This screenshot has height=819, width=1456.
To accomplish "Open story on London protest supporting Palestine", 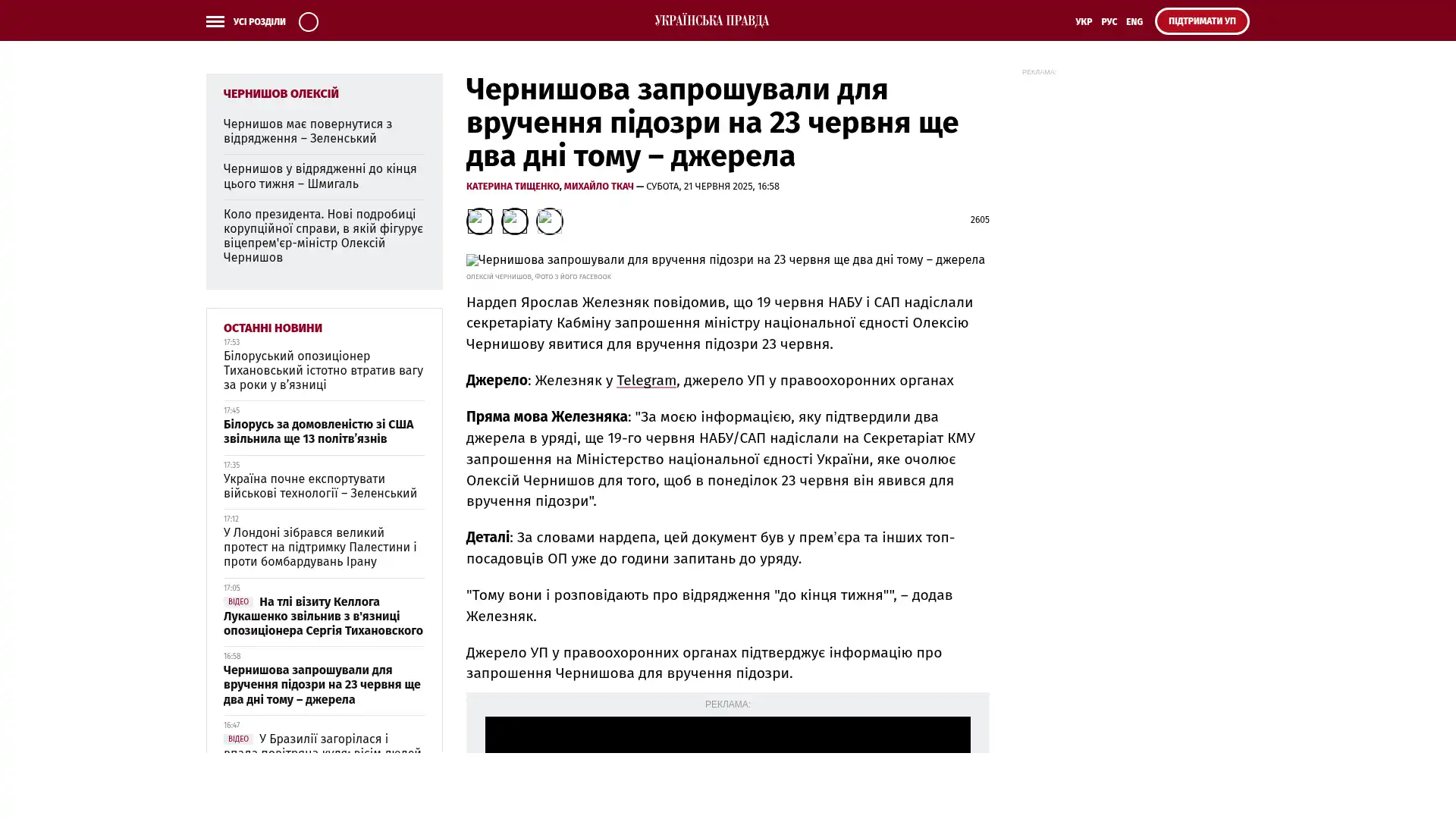I will (319, 547).
